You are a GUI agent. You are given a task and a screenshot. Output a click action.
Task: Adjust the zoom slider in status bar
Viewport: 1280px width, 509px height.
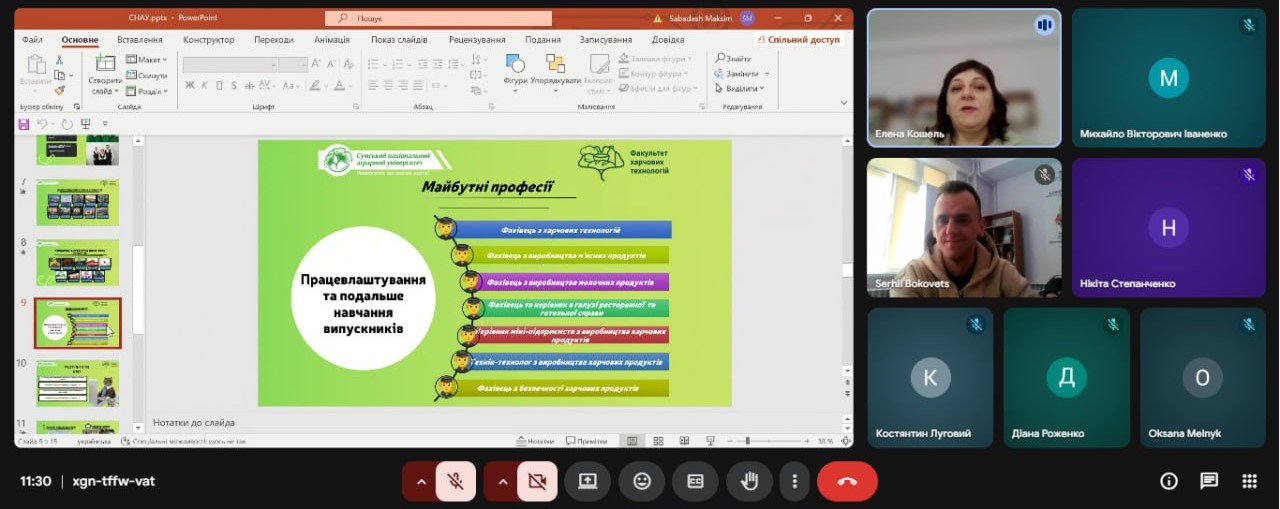click(x=748, y=441)
